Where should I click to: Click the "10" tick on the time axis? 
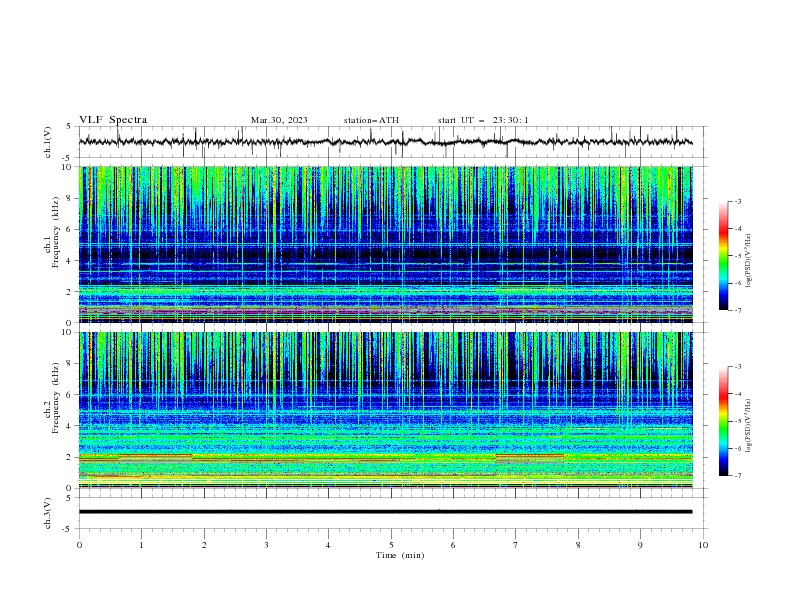pos(703,545)
